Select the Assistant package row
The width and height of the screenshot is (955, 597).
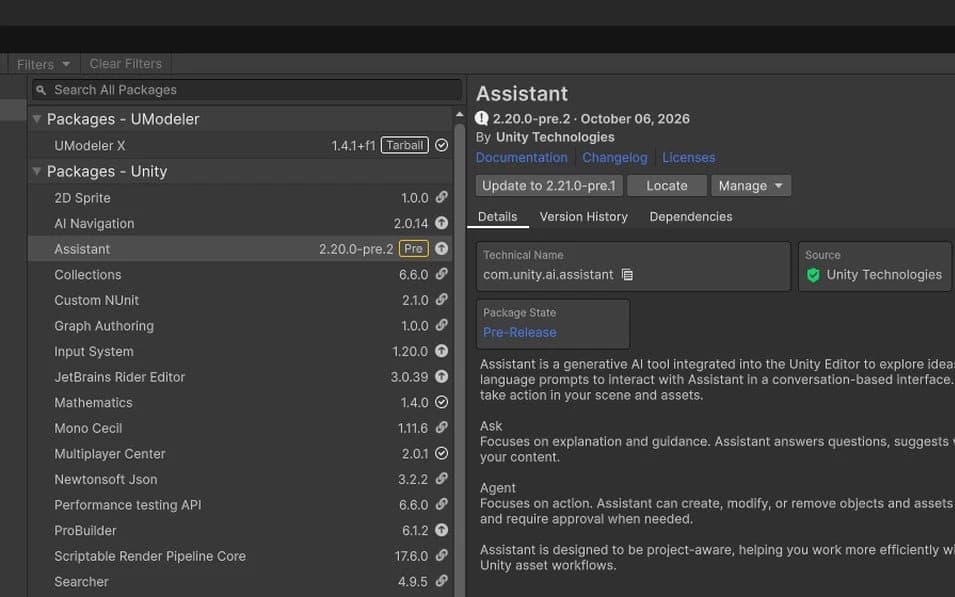coord(241,249)
